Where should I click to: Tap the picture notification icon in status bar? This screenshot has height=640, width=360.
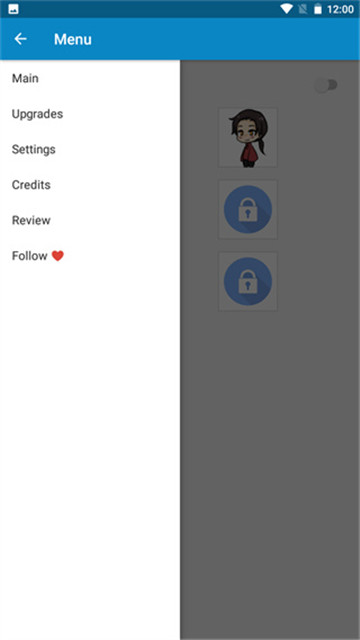13,9
